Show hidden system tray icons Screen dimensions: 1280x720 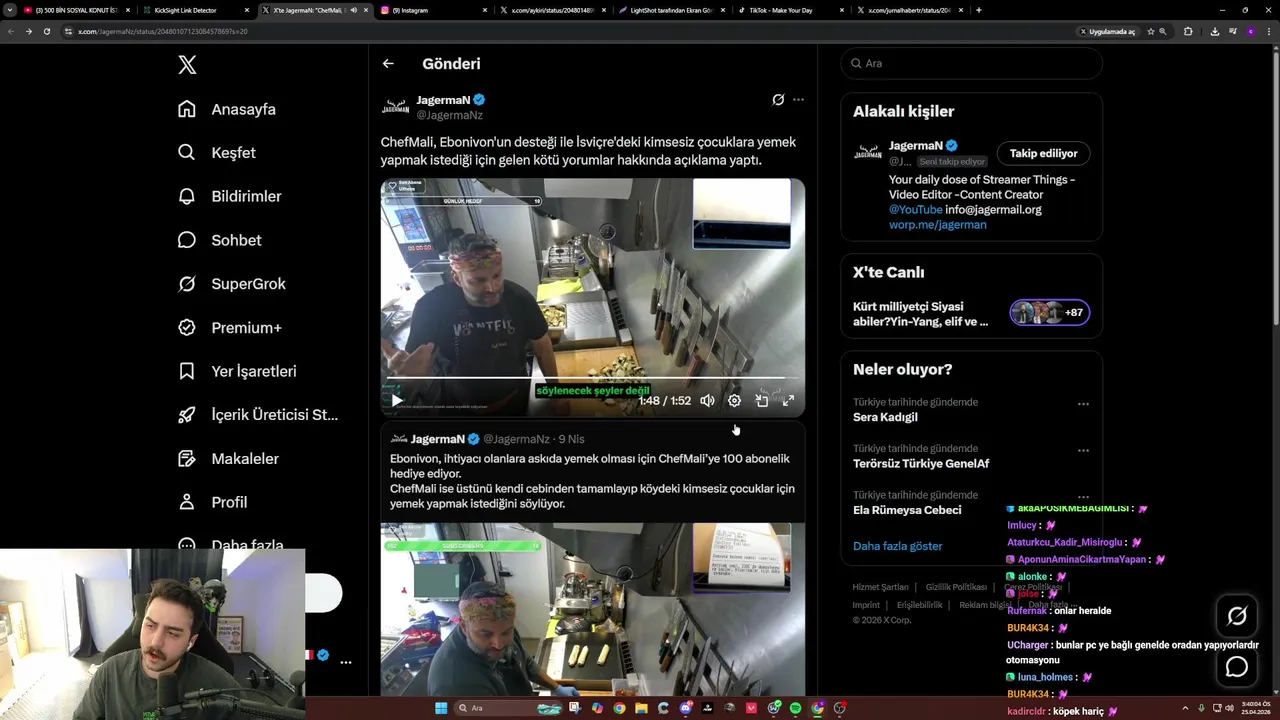pos(1185,708)
